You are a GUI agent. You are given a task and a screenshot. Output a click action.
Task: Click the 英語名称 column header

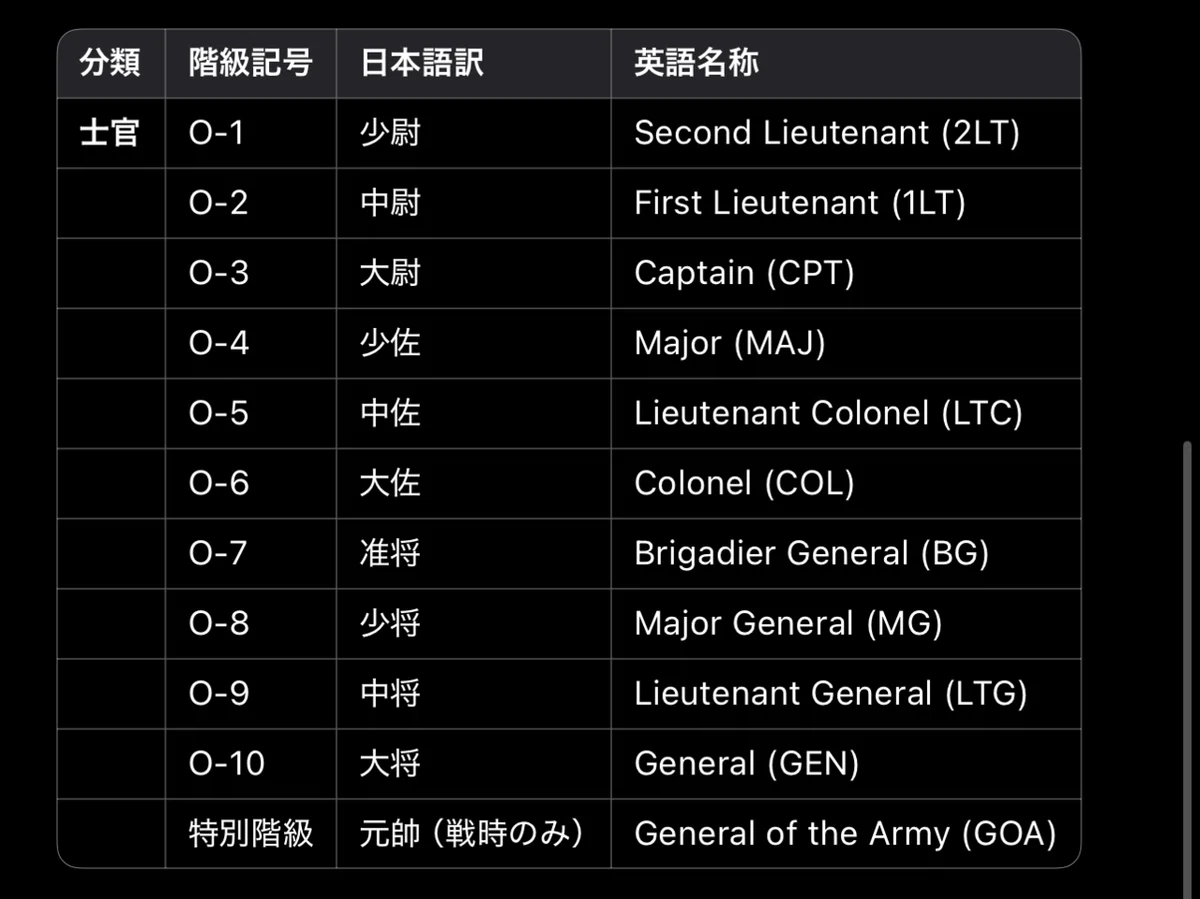[846, 64]
